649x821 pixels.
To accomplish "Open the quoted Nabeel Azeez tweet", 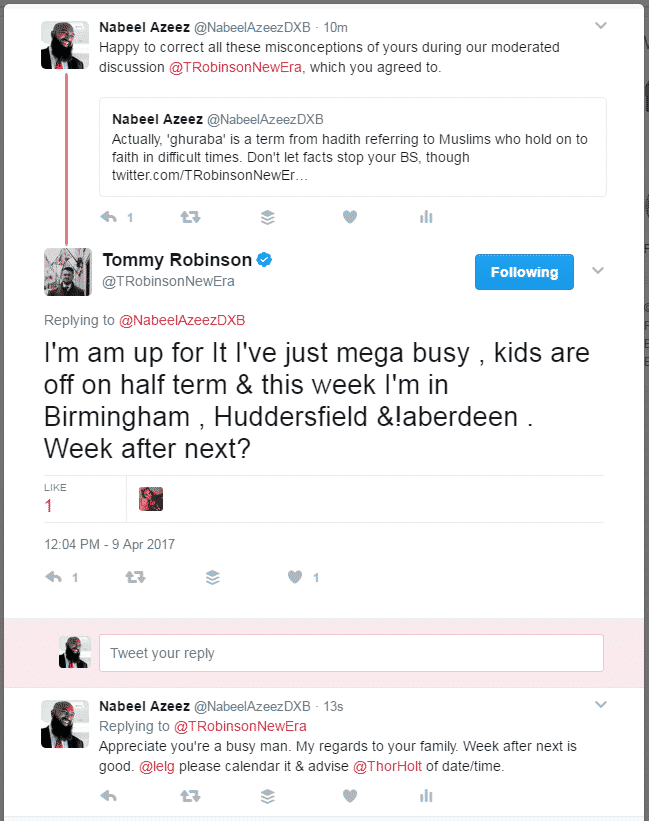I will coord(352,147).
